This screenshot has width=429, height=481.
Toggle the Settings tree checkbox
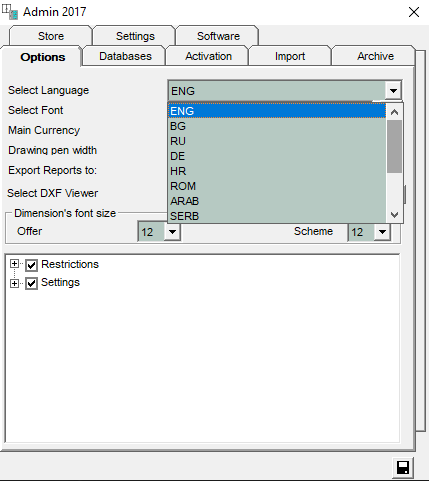point(32,283)
